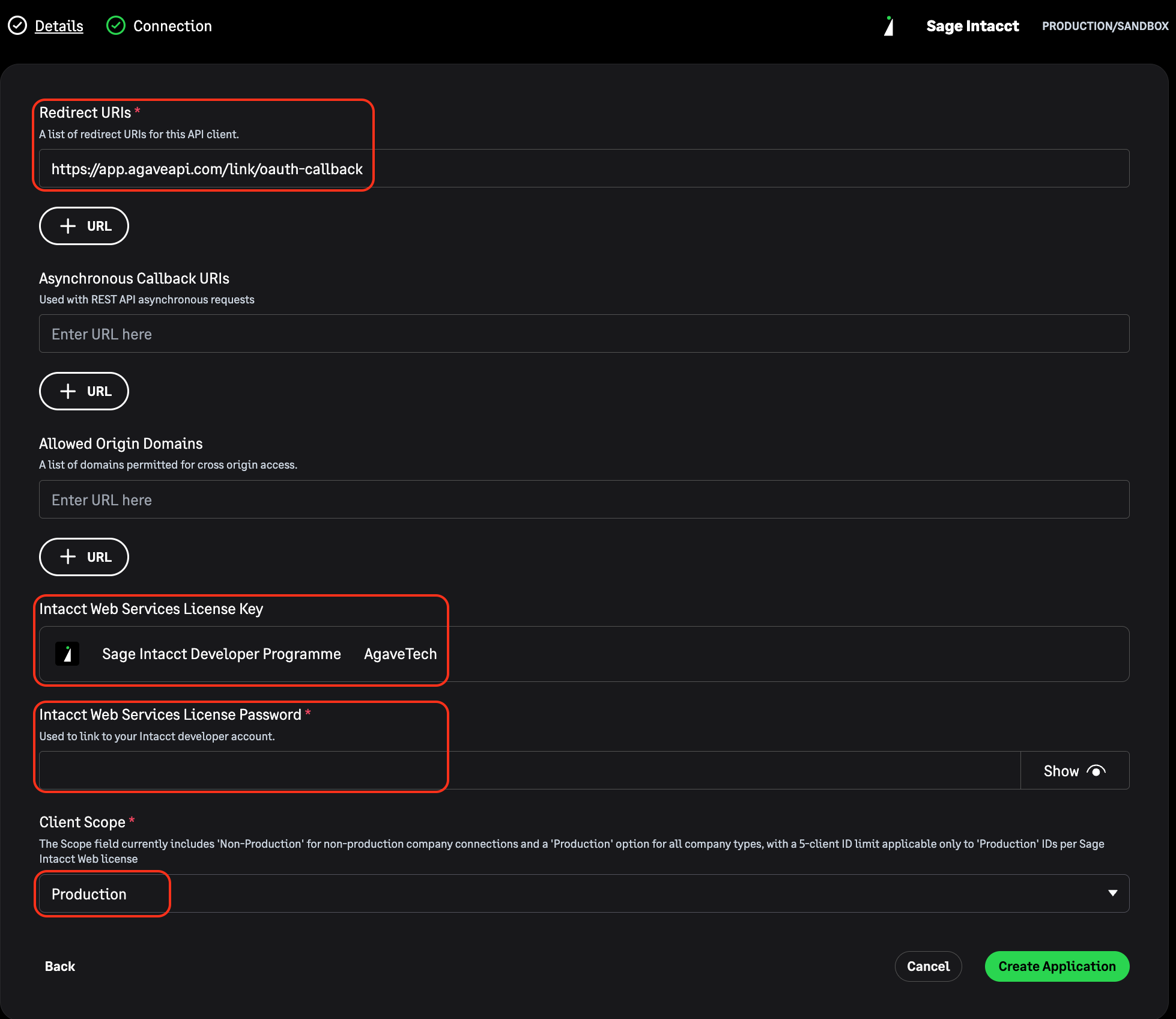Screen dimensions: 1176x1019
Task: Go to the Connection step
Action: tap(172, 26)
